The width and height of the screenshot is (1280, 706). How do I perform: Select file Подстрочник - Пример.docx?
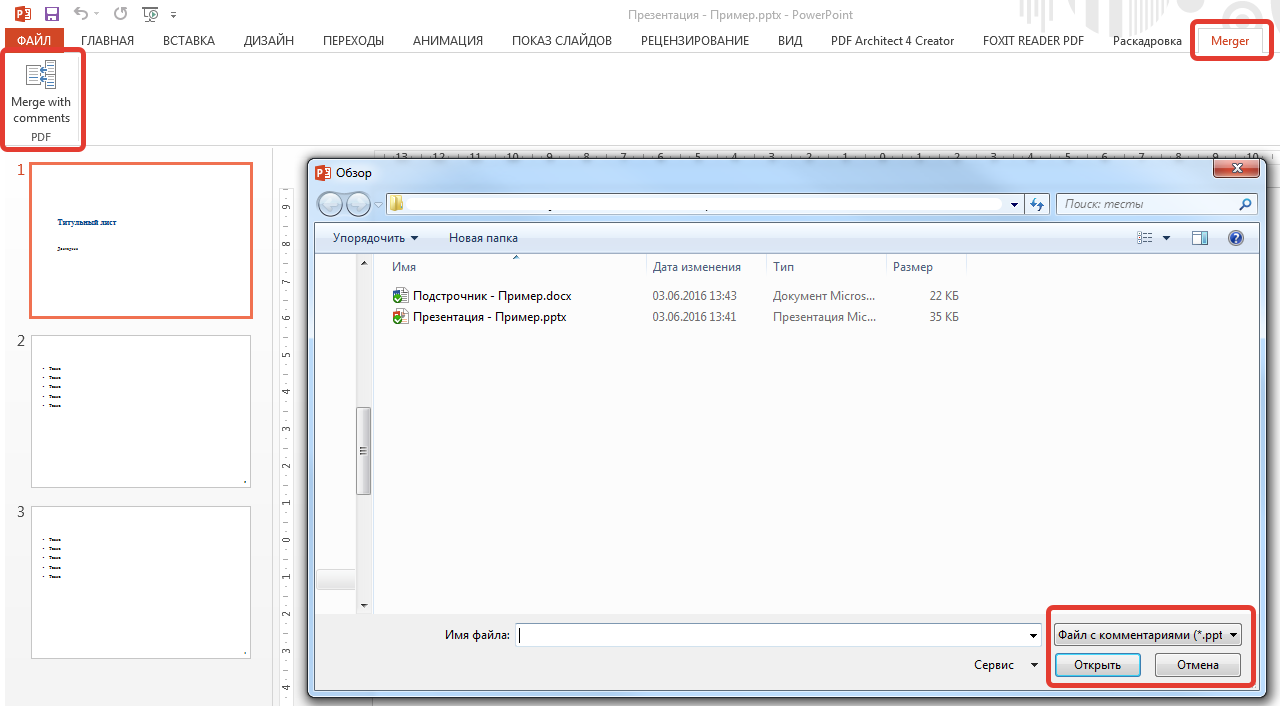(492, 296)
